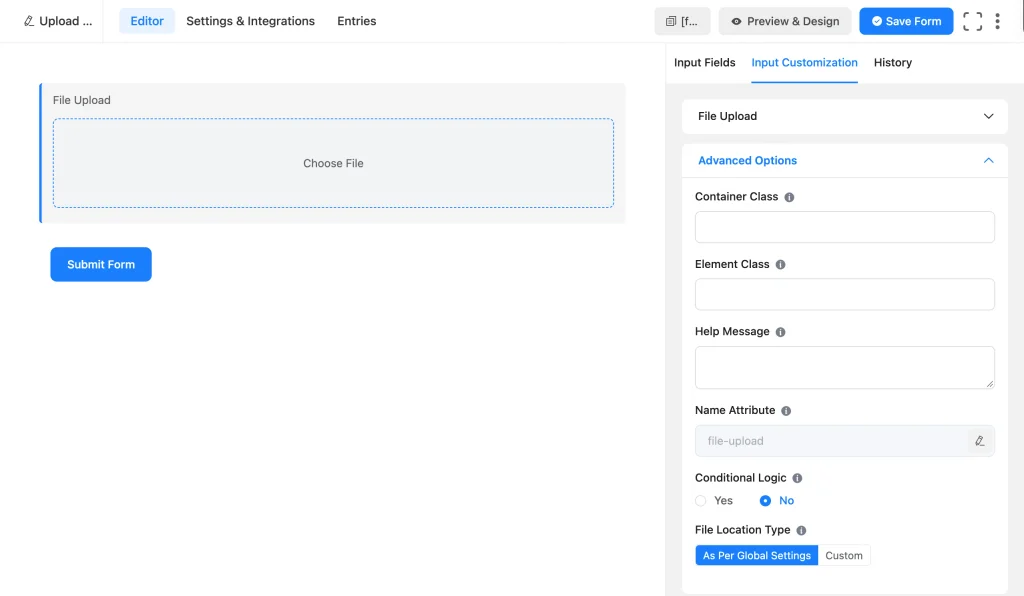
Task: Click the file-upload Name Attribute field
Action: coord(844,441)
